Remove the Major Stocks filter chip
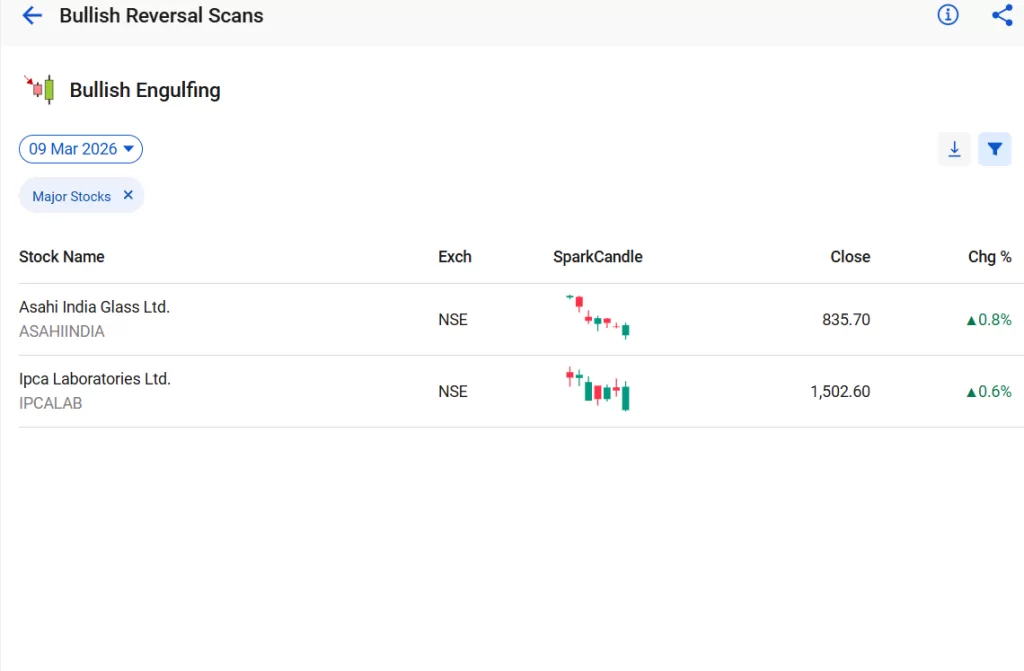The width and height of the screenshot is (1024, 671). [127, 195]
